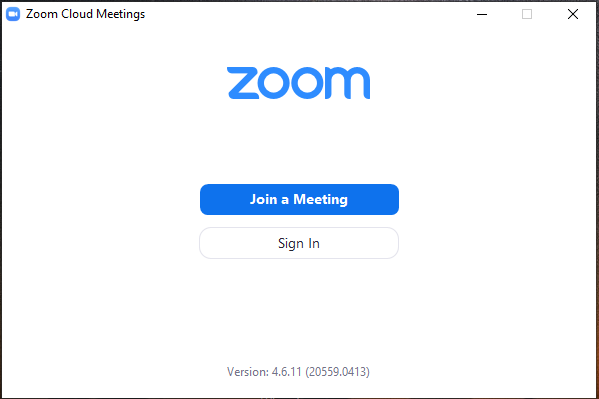Click the first letter o in zoom logo
Screen dimensions: 599x399
(x=272, y=83)
